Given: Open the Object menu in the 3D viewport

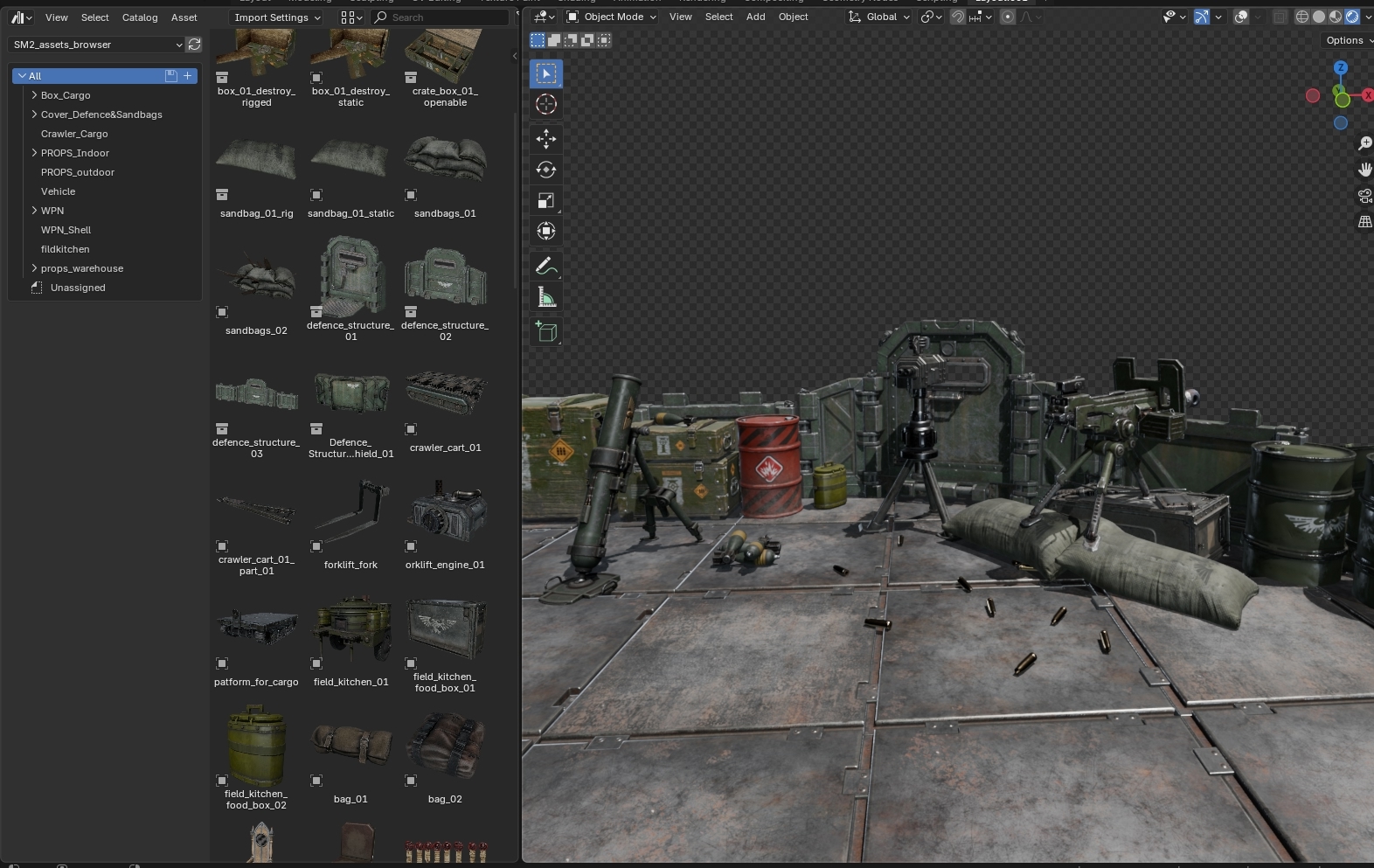Looking at the screenshot, I should click(794, 17).
